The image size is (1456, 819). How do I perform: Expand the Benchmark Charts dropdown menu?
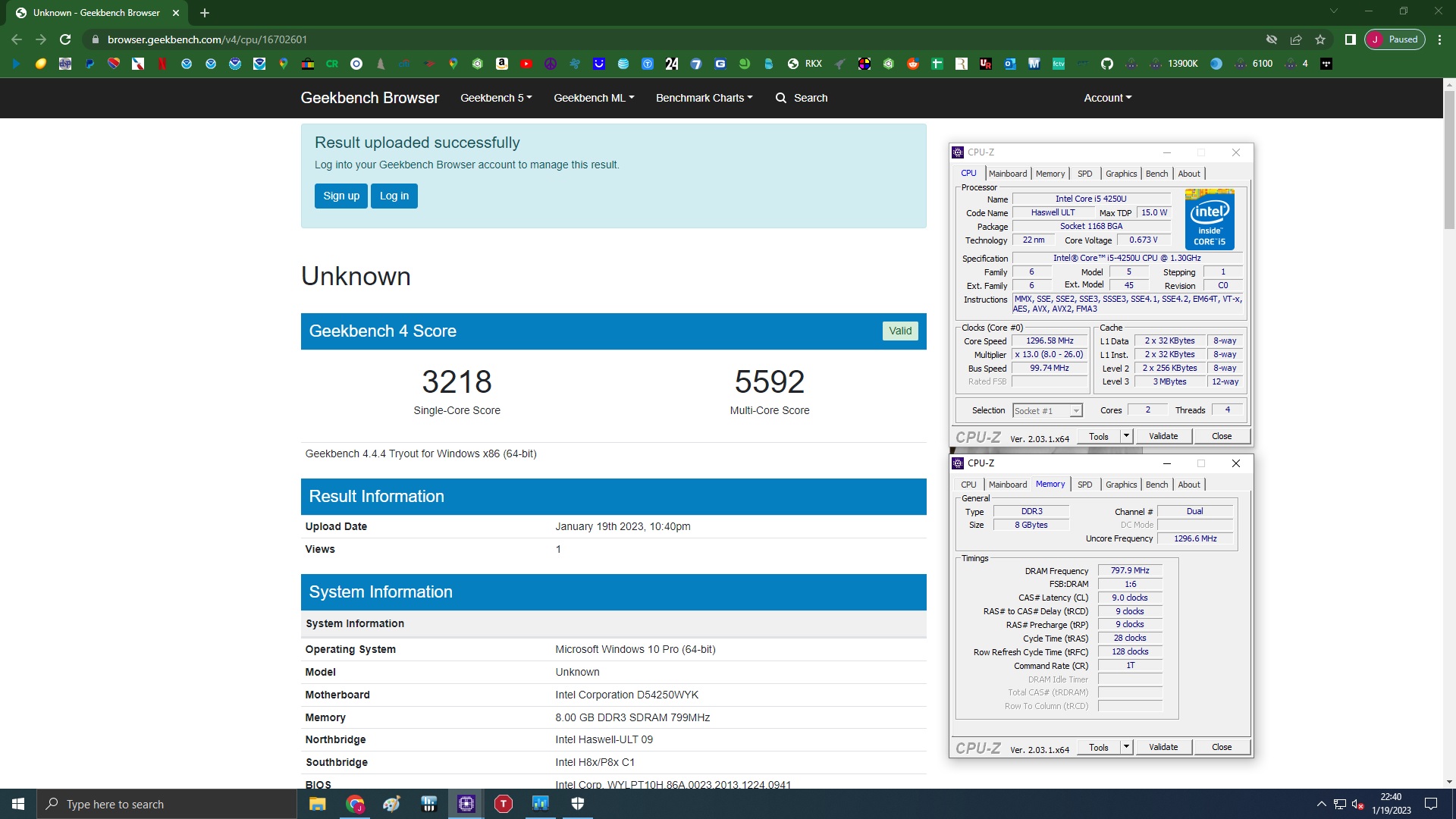(704, 98)
